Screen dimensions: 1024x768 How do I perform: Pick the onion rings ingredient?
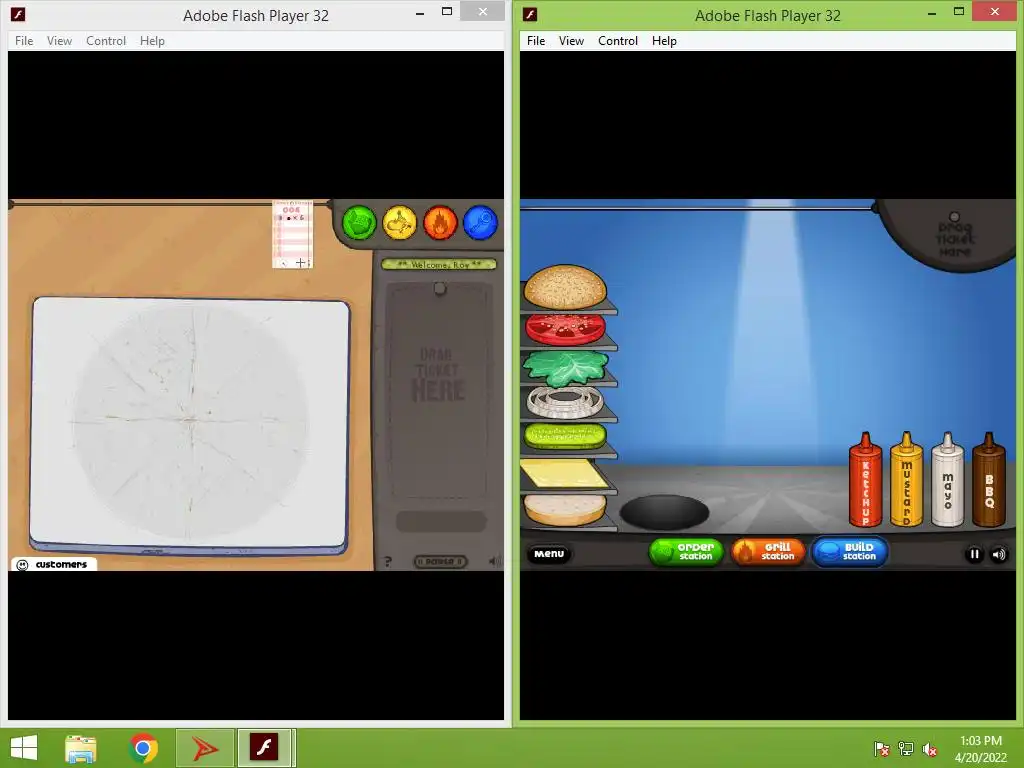[x=566, y=402]
